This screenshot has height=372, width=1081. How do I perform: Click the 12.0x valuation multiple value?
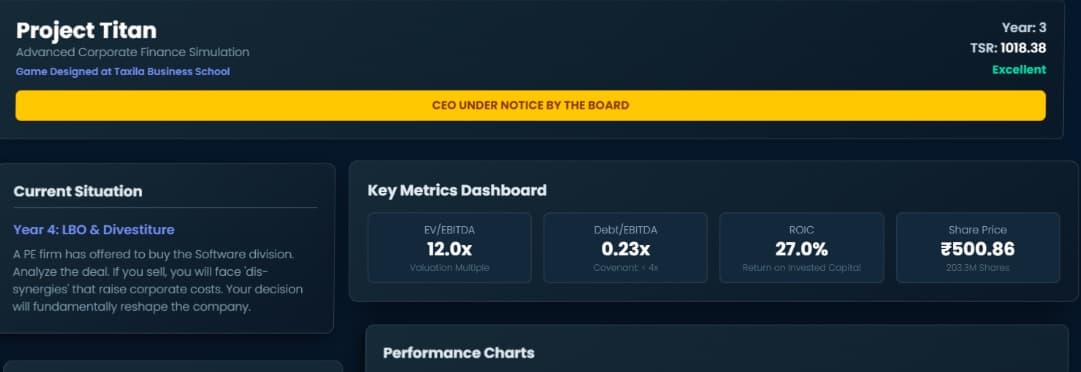(449, 249)
